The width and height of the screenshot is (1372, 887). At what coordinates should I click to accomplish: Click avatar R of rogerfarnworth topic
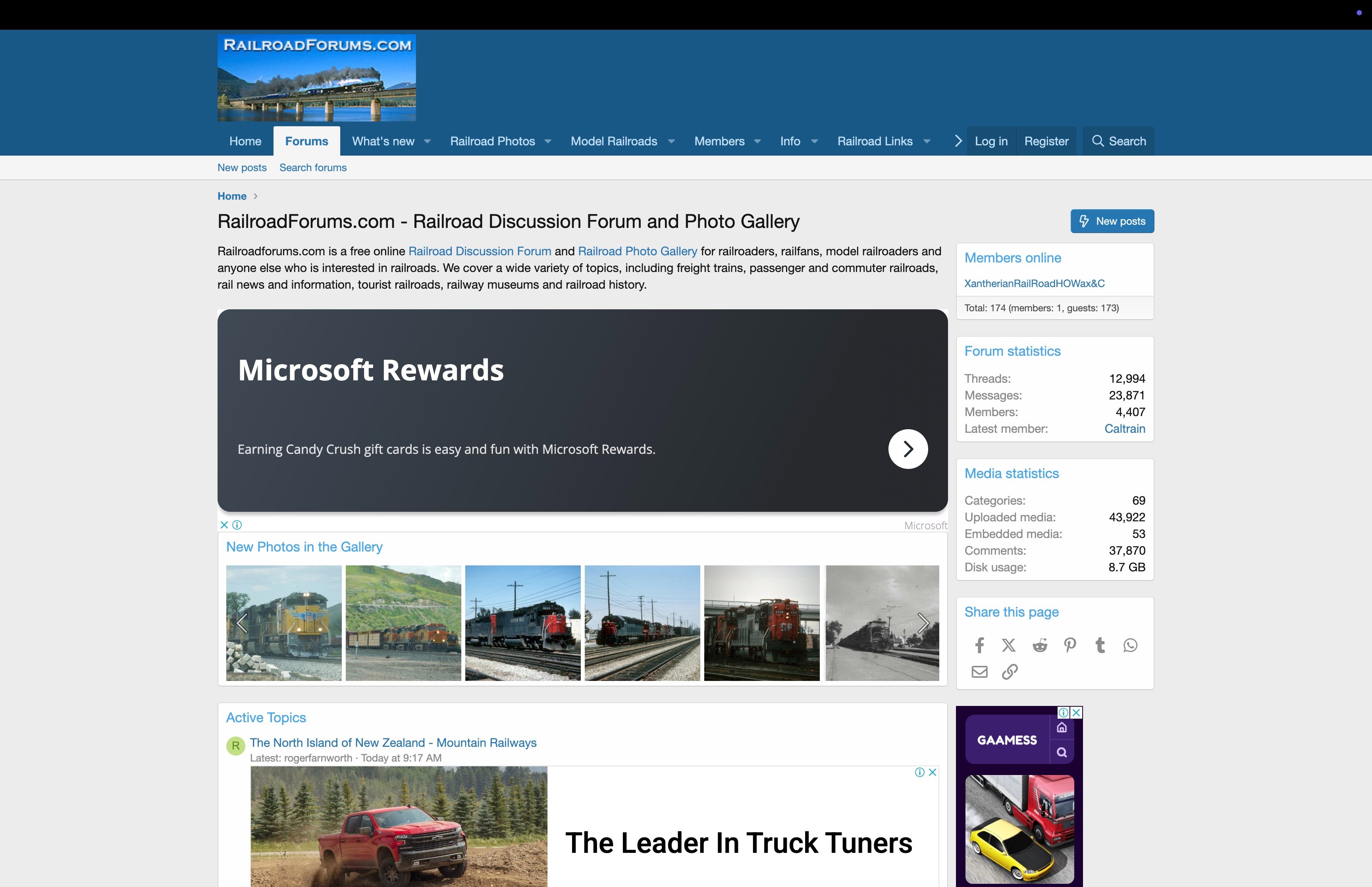coord(235,746)
